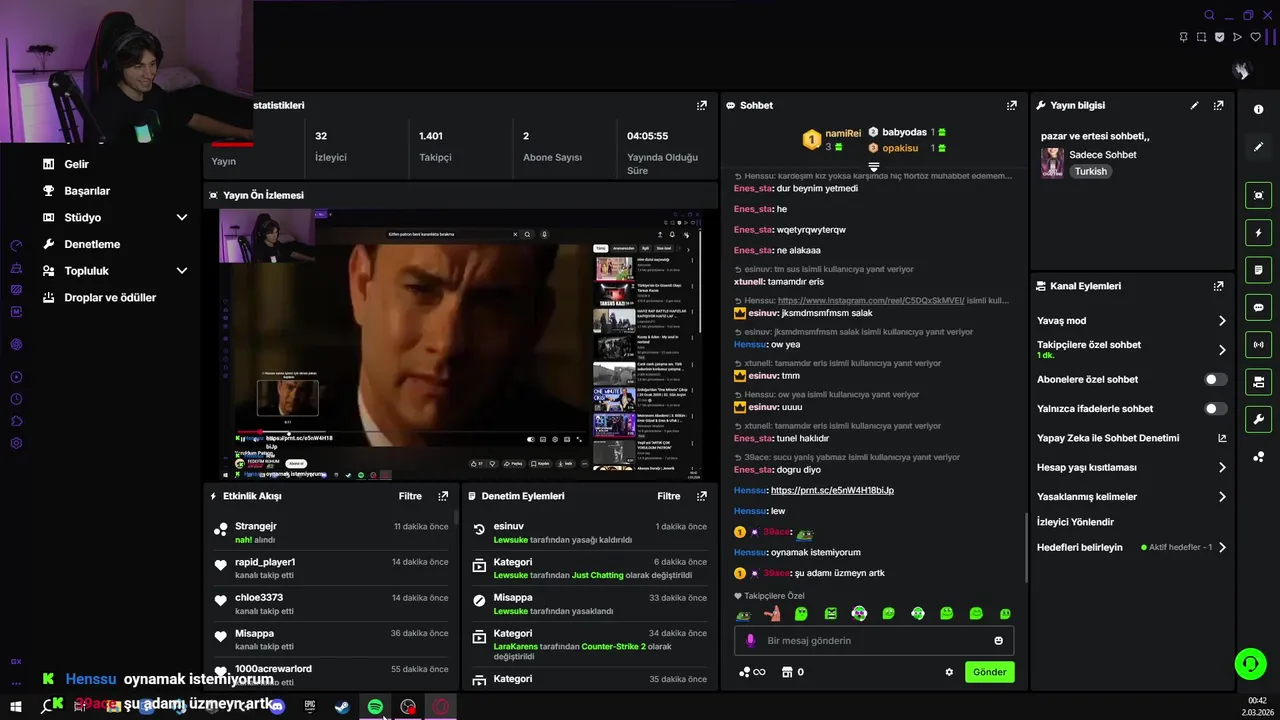Expand the Stüdyo chevron

click(x=182, y=217)
